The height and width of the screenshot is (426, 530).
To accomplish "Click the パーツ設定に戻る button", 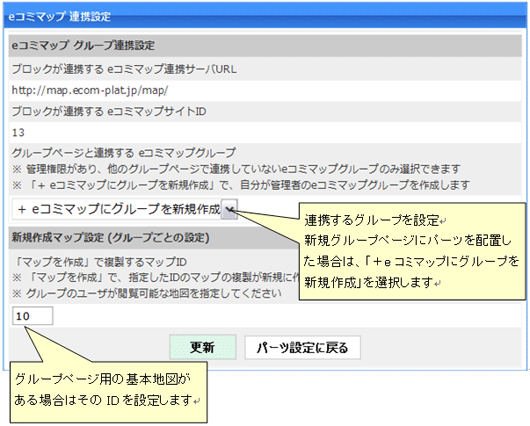I will coord(303,348).
